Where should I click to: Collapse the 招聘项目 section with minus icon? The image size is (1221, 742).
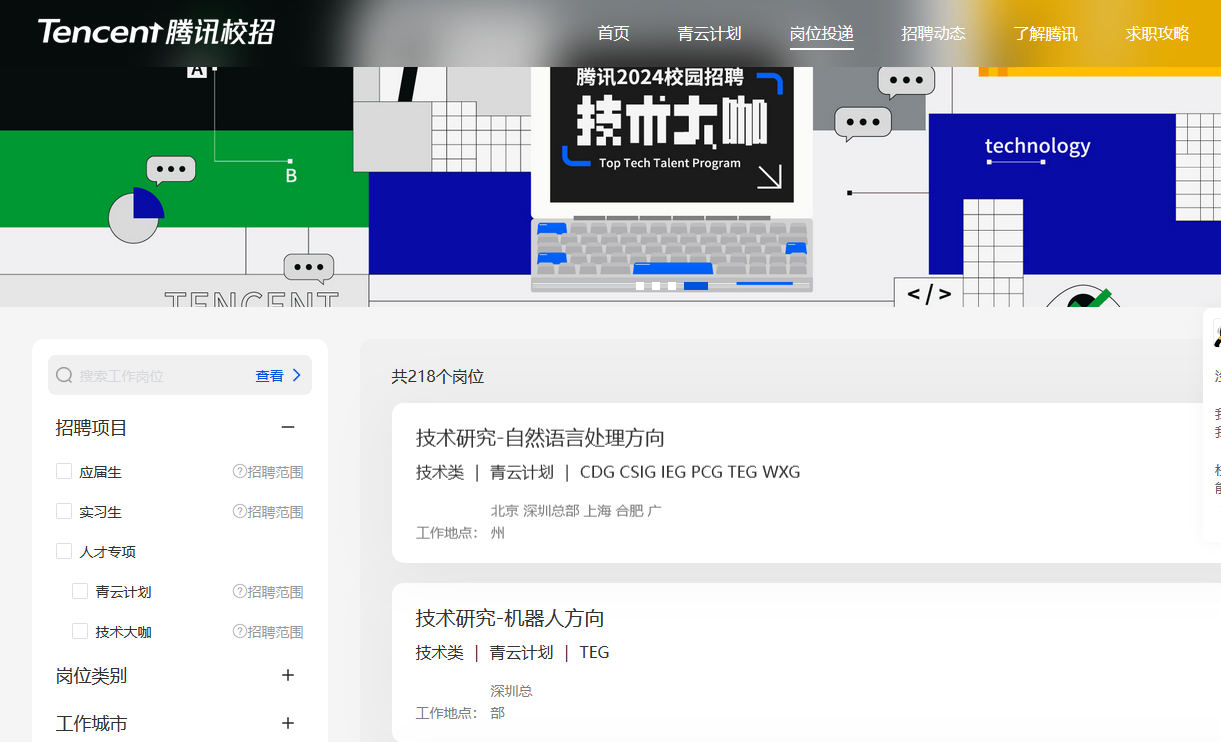(x=288, y=427)
